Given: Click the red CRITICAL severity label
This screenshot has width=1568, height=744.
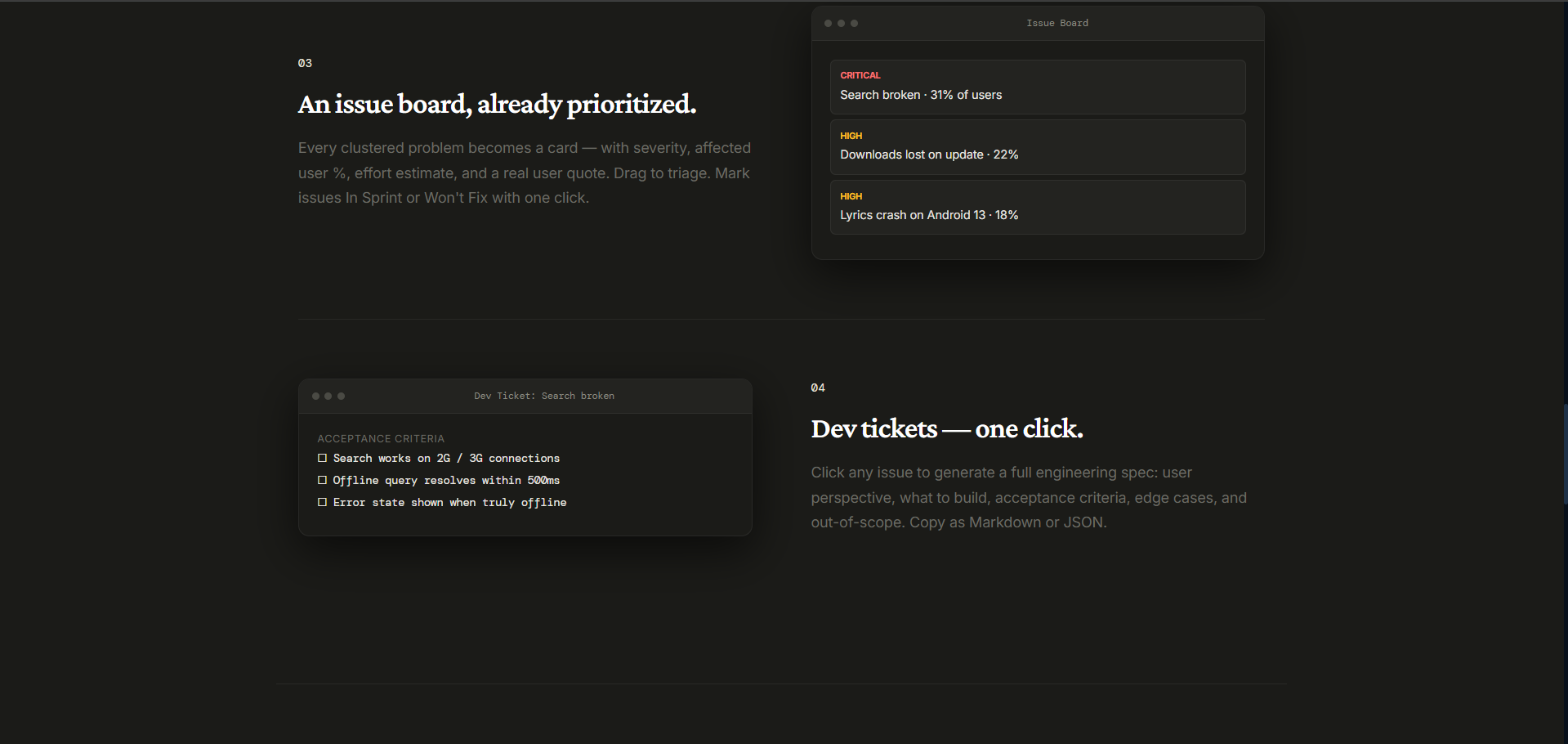Looking at the screenshot, I should (860, 75).
